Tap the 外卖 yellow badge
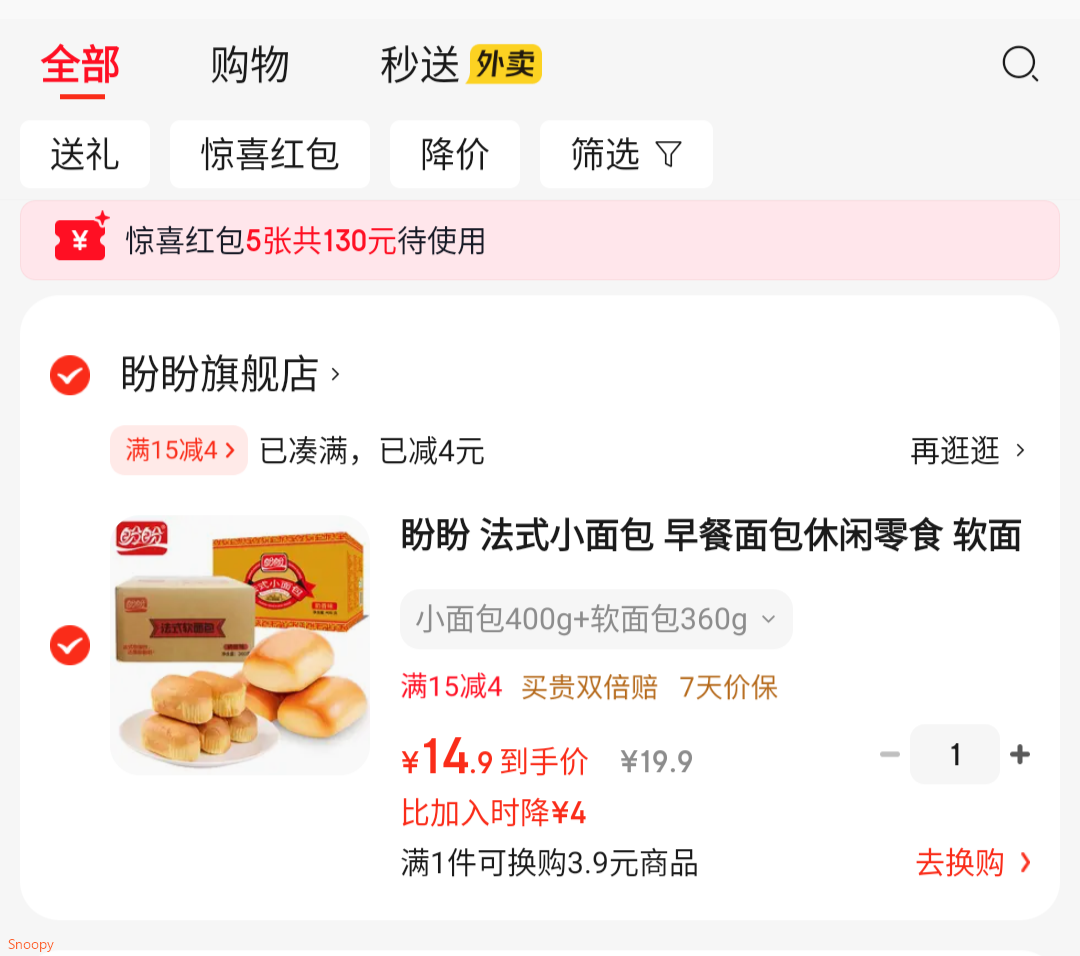Screen dimensions: 1080x956 (x=506, y=65)
